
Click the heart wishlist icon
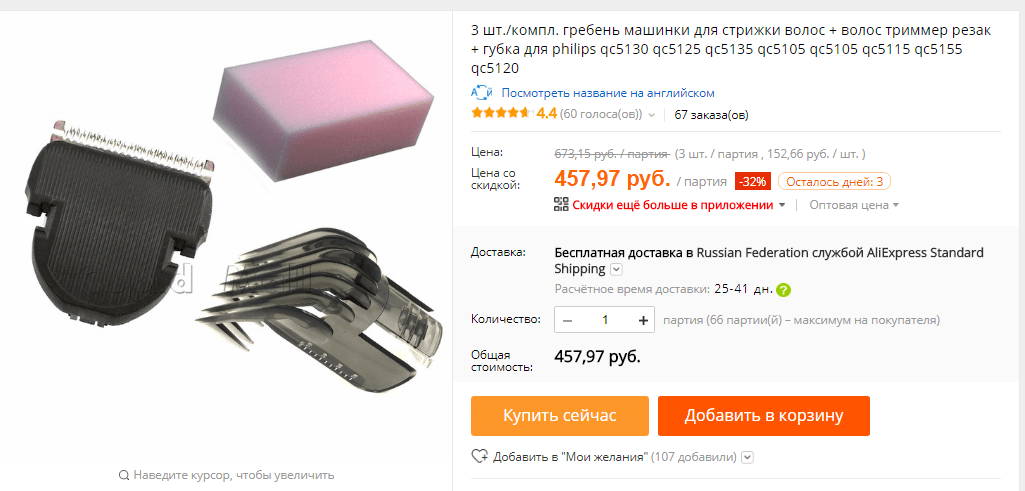coord(480,456)
